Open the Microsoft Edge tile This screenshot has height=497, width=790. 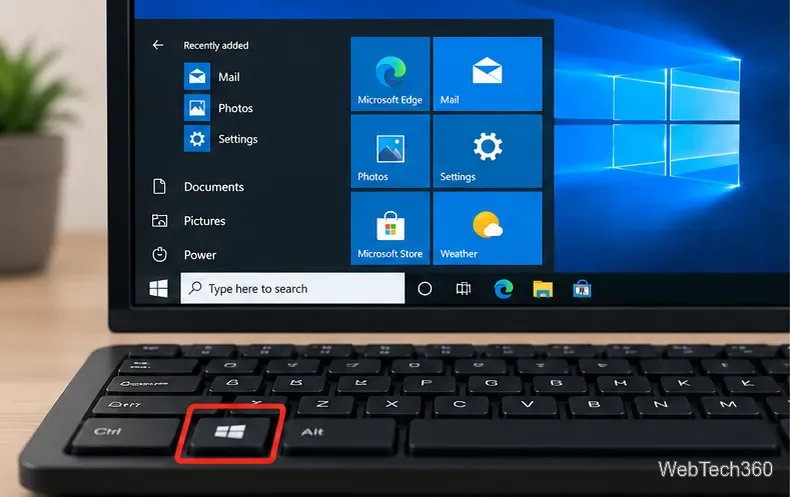click(x=390, y=74)
